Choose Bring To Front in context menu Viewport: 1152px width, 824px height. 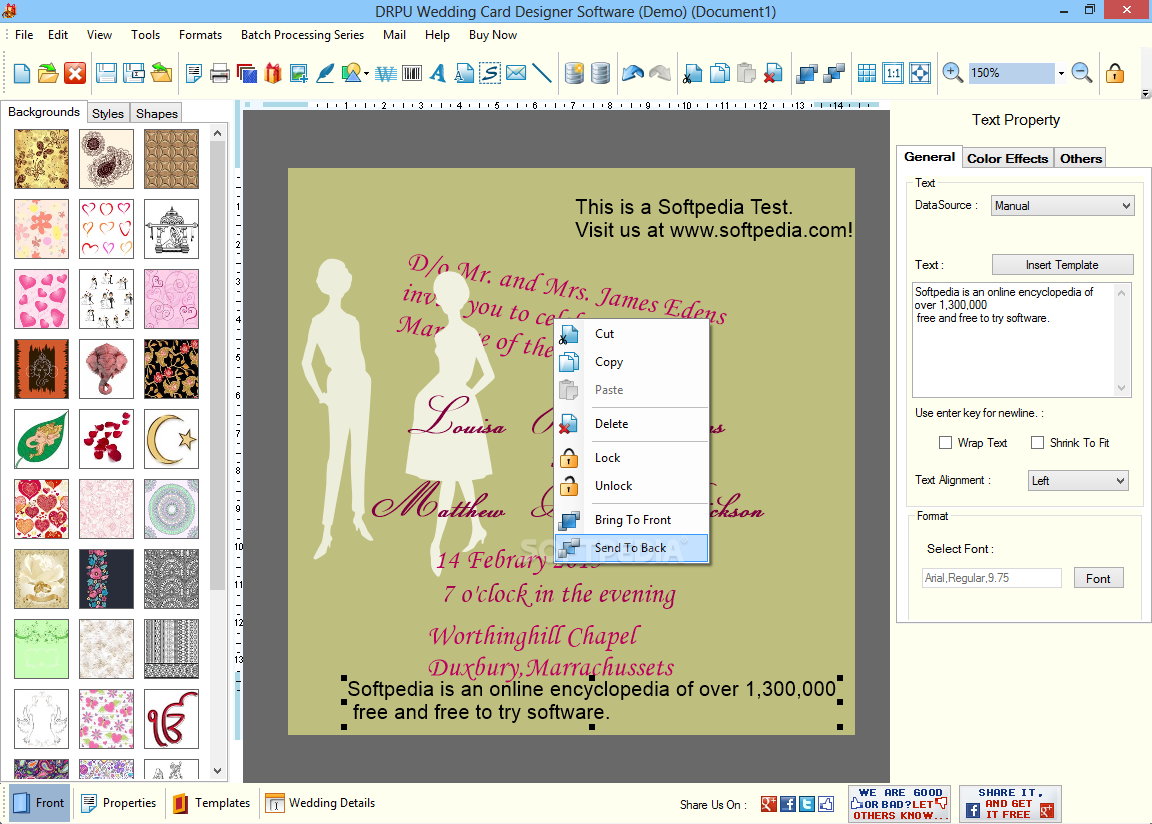click(631, 520)
